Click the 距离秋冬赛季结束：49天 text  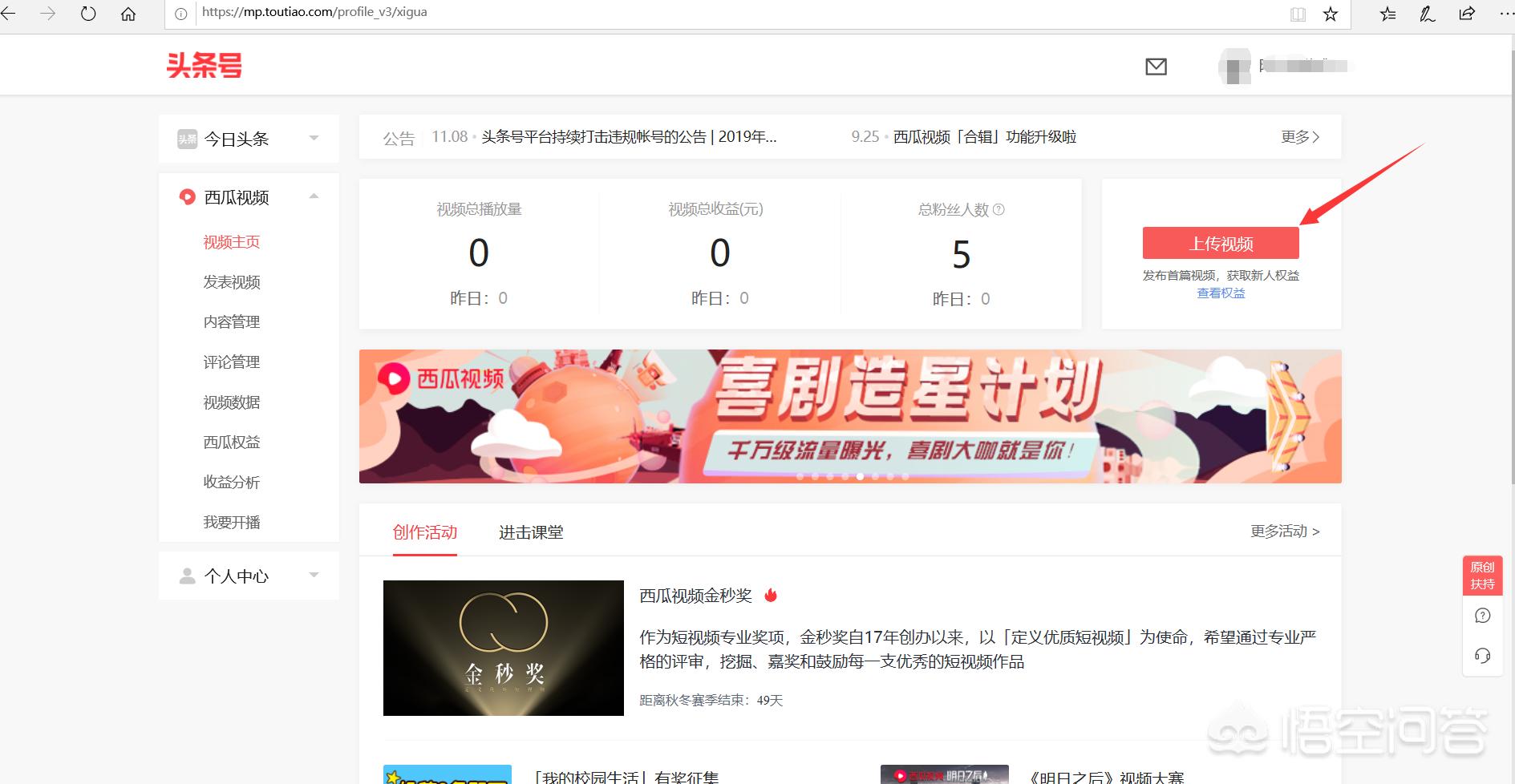711,701
